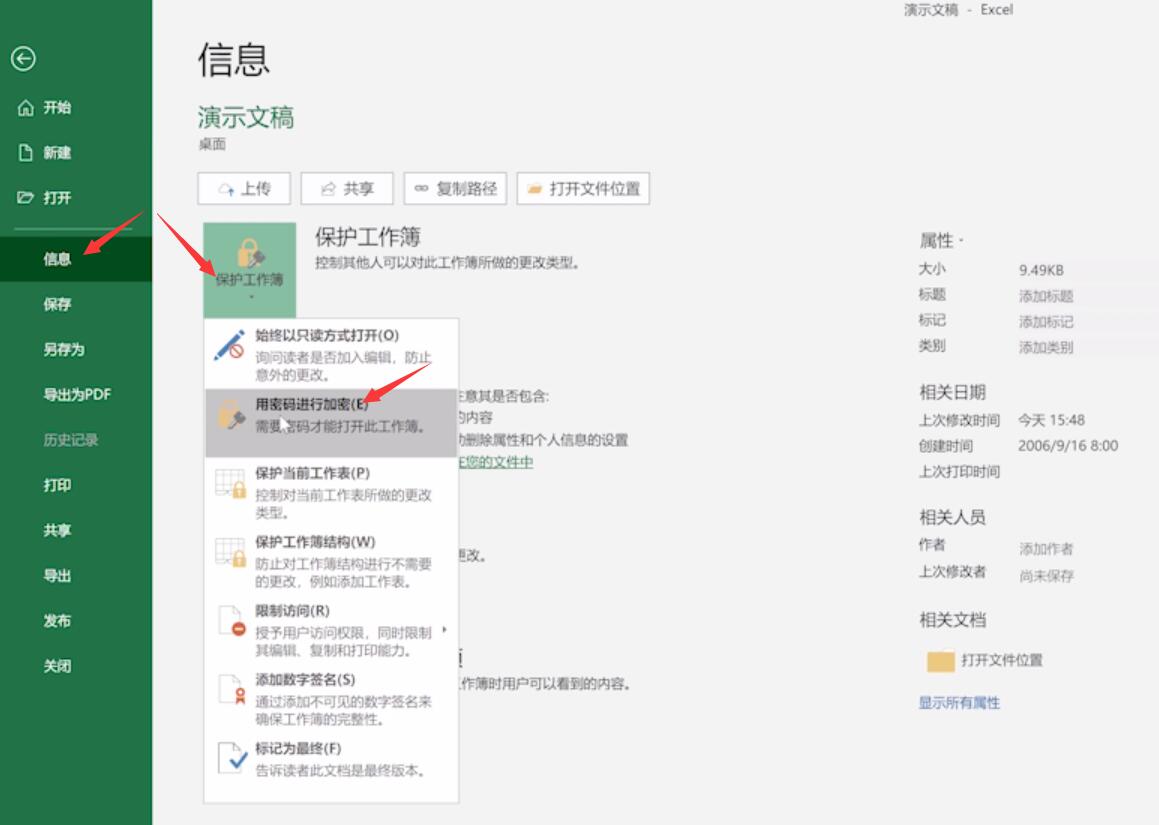Screen dimensions: 1159x825
Task: Click the 显示所有属性 link
Action: point(959,703)
